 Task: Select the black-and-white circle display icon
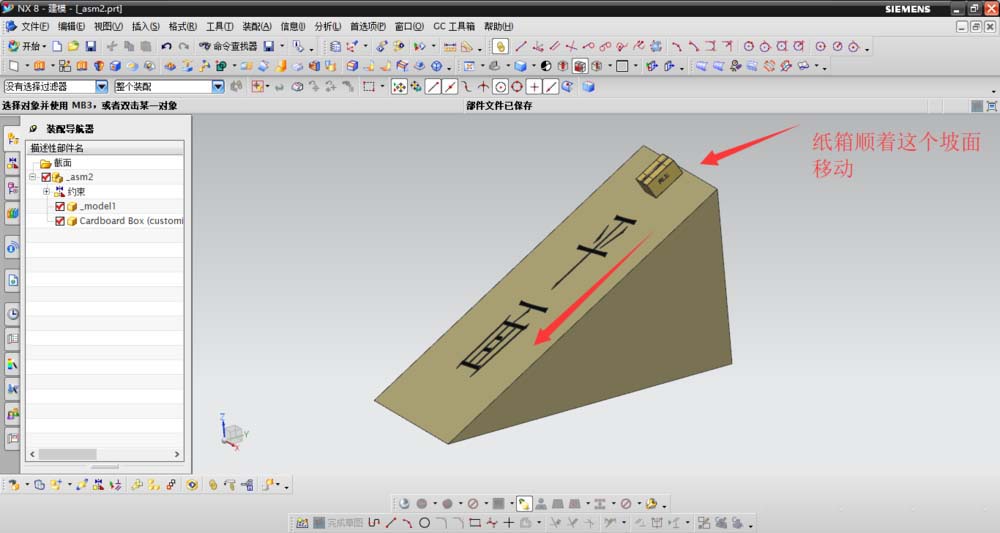[x=546, y=66]
